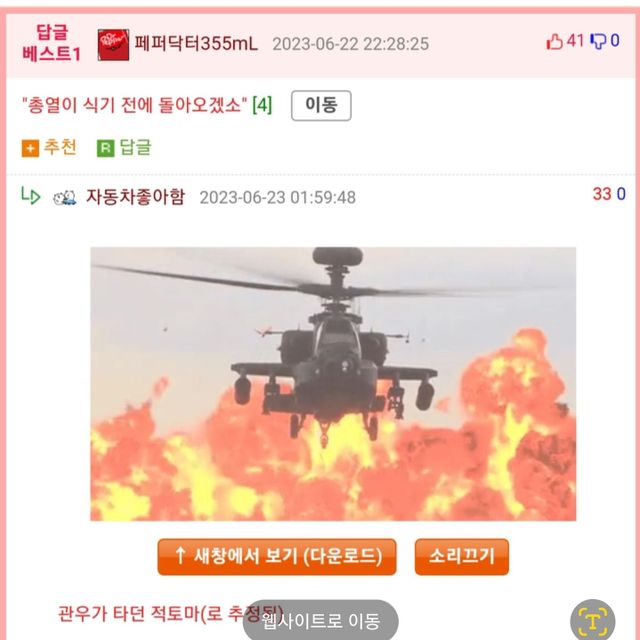640x640 pixels.
Task: Click the green R 답글 icon
Action: click(105, 149)
